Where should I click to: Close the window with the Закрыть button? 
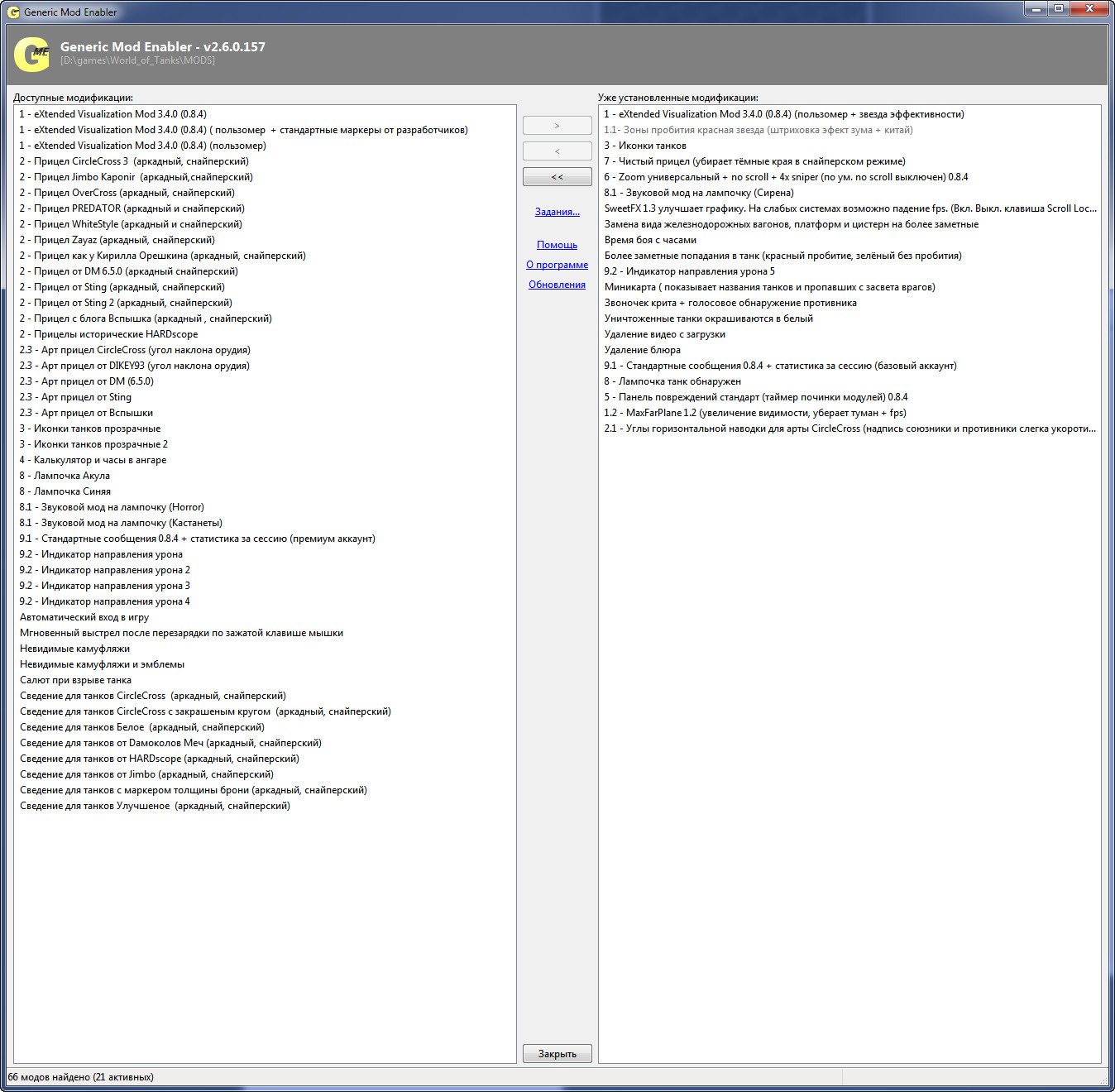557,1053
